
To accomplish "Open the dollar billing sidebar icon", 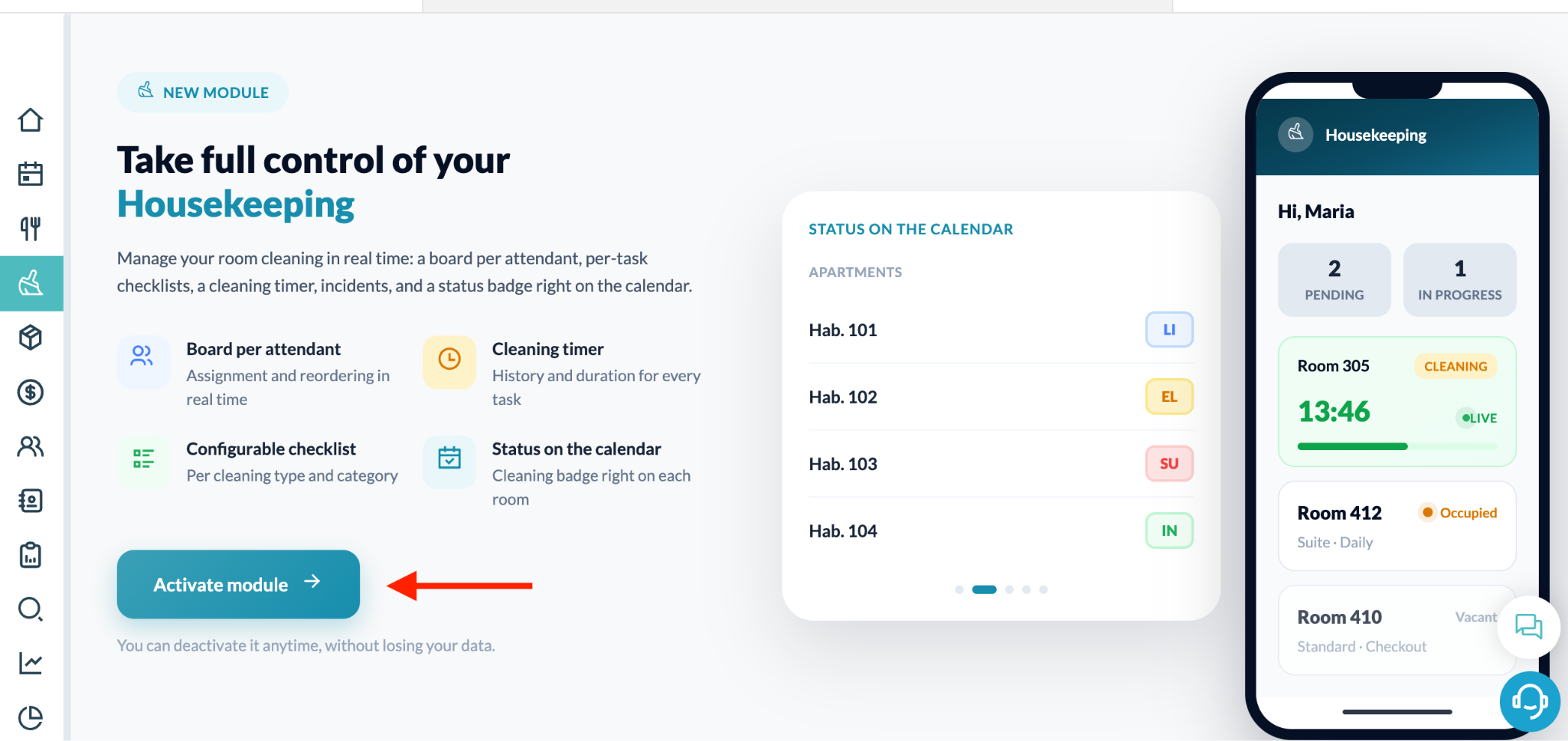I will click(31, 392).
